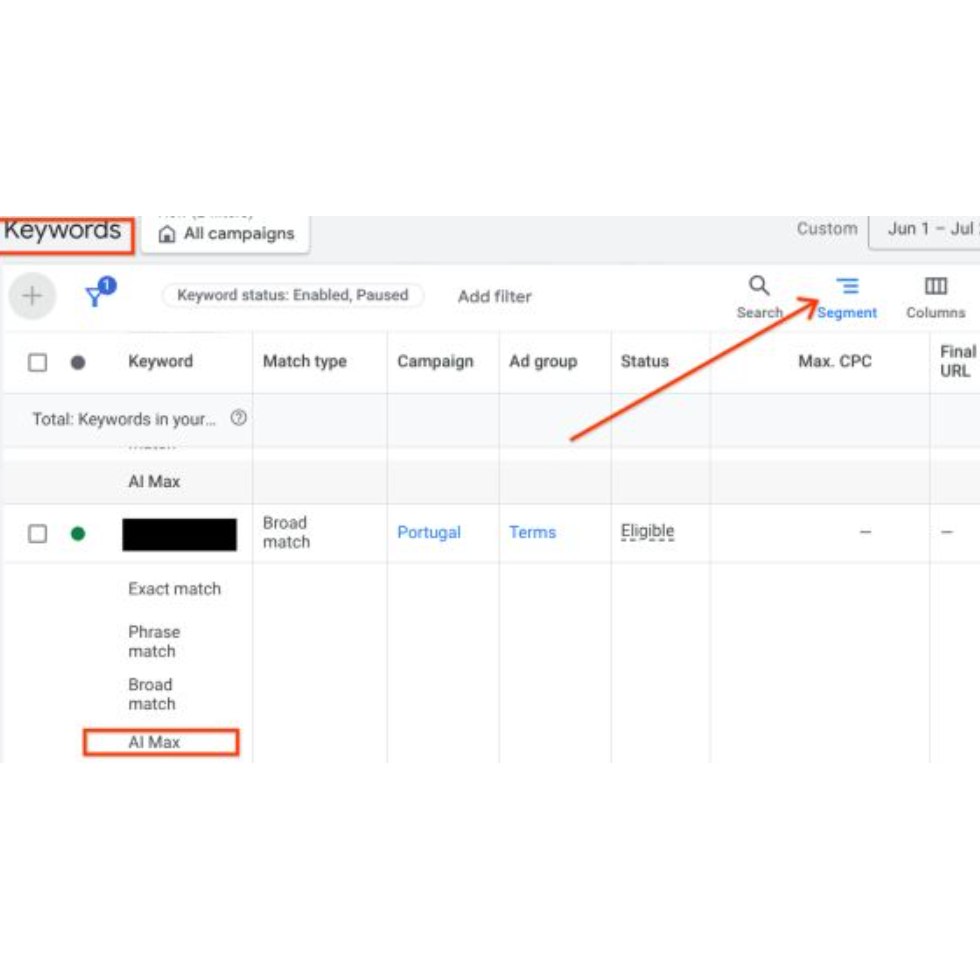Click the Eligible status
Viewport: 980px width, 980px height.
point(647,531)
